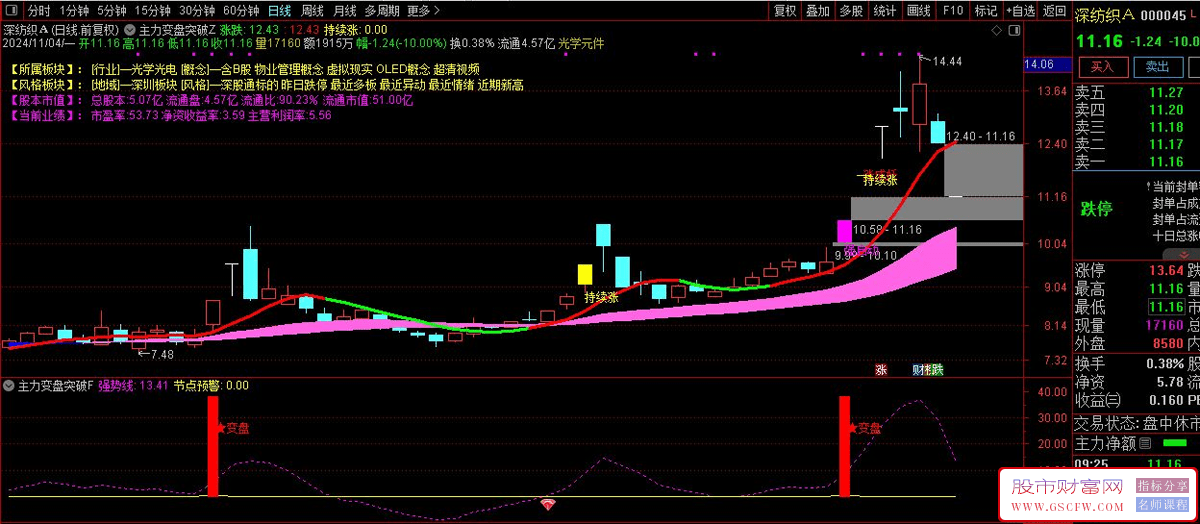The image size is (1200, 524).
Task: Click the green 跌停 status label
Action: [x=1096, y=209]
